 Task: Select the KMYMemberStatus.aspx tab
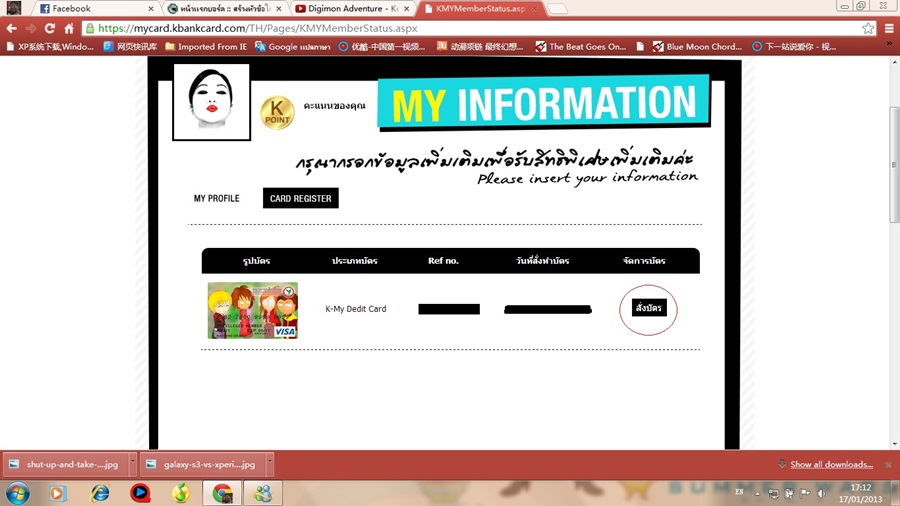tap(479, 9)
